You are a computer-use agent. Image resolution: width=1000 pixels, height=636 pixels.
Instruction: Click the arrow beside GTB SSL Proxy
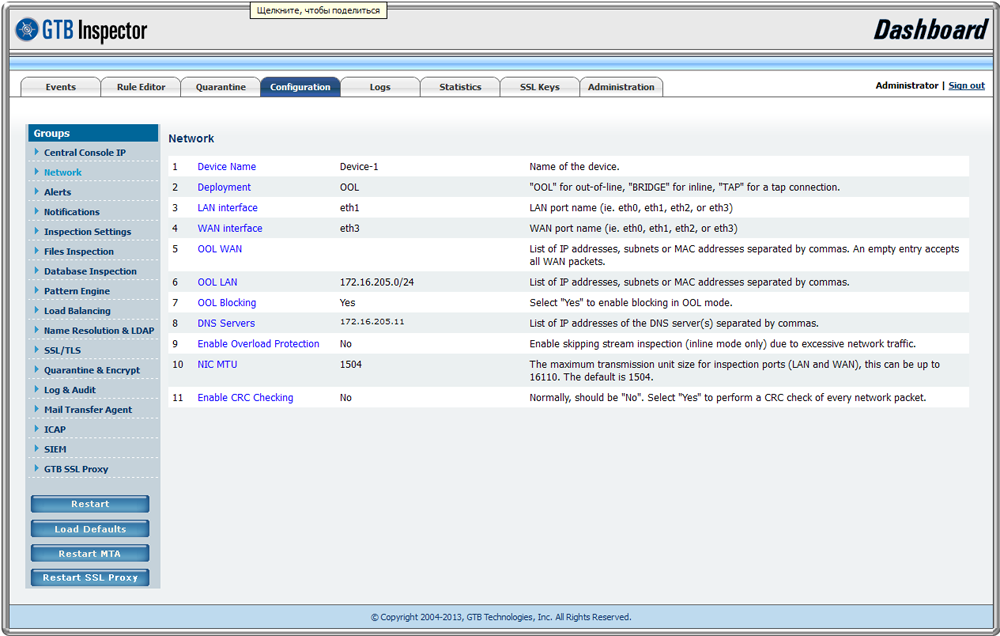click(x=36, y=468)
